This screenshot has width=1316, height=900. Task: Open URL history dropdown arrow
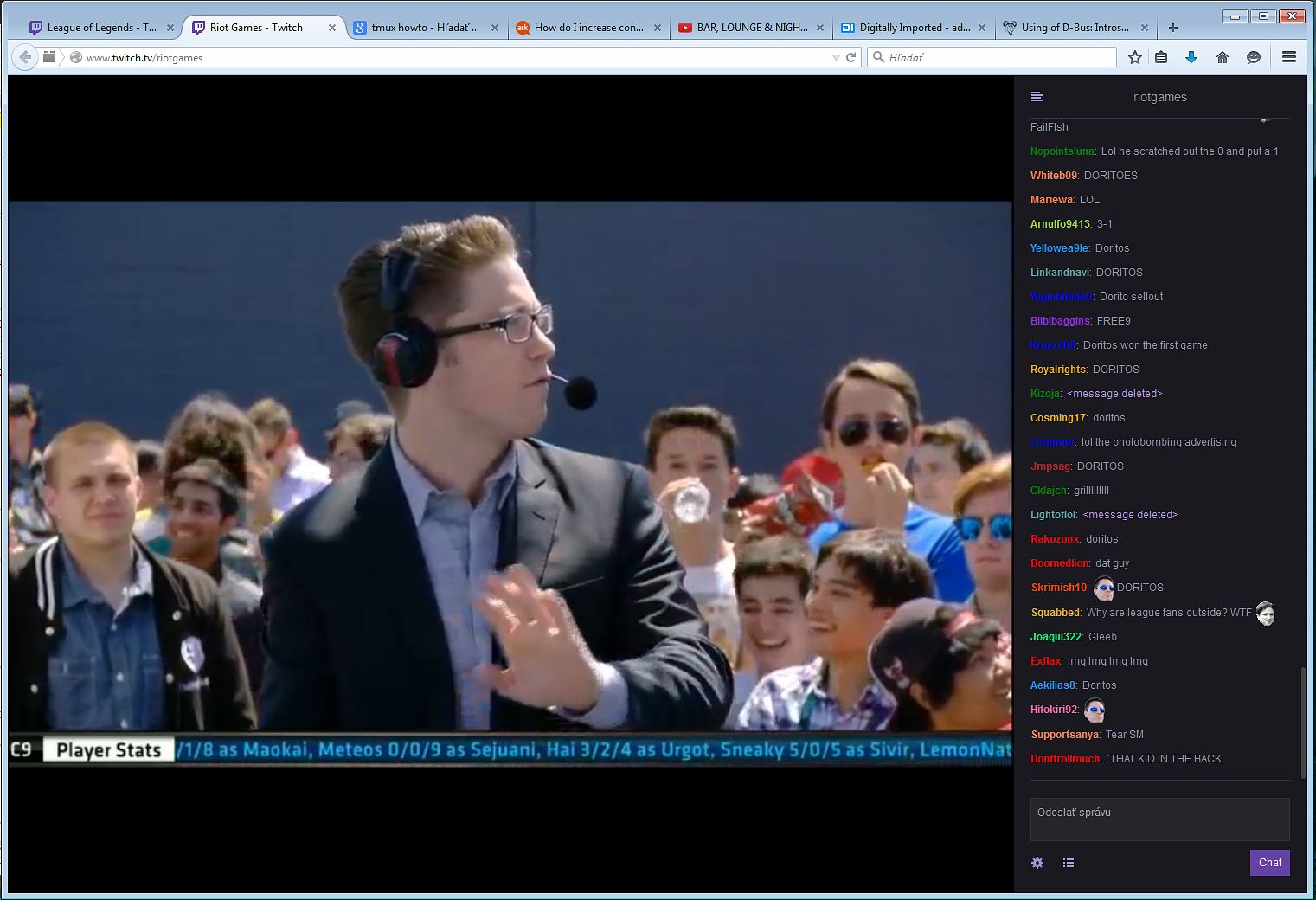point(835,57)
